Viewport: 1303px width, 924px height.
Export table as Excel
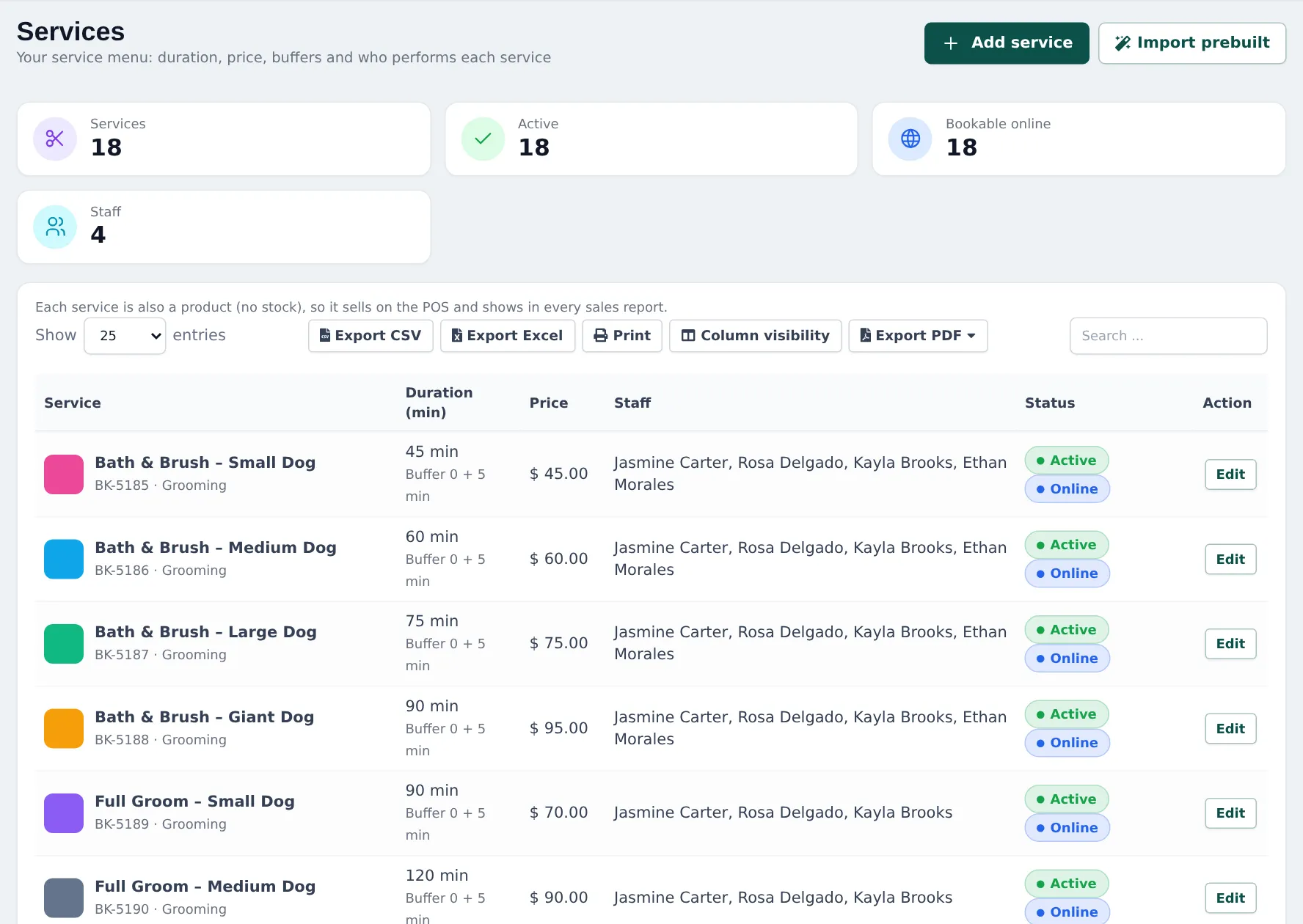tap(508, 336)
